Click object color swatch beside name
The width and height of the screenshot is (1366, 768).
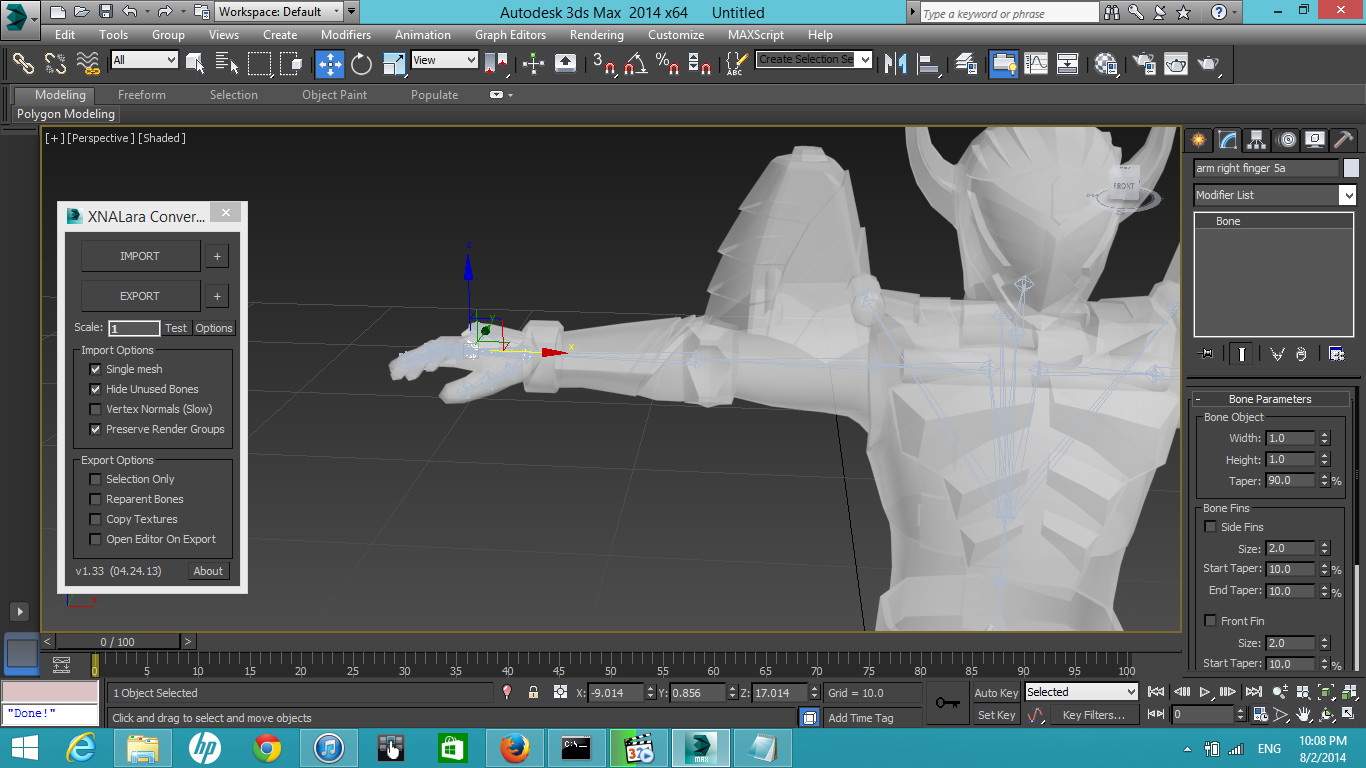[x=1351, y=168]
